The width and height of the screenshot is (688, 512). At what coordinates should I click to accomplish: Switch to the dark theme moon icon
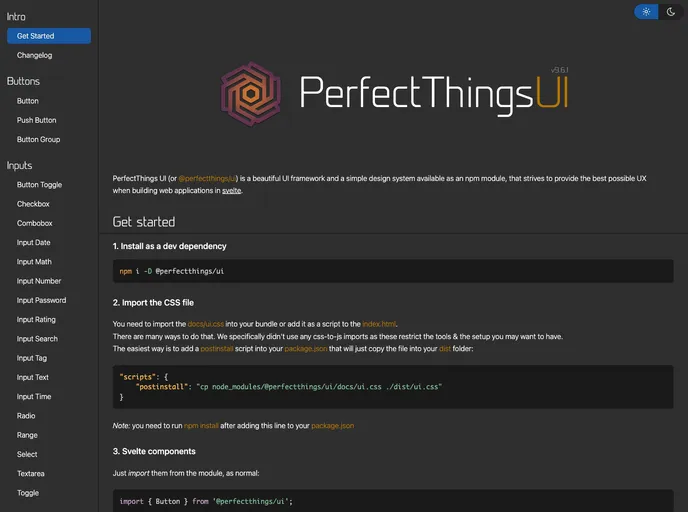[x=670, y=12]
